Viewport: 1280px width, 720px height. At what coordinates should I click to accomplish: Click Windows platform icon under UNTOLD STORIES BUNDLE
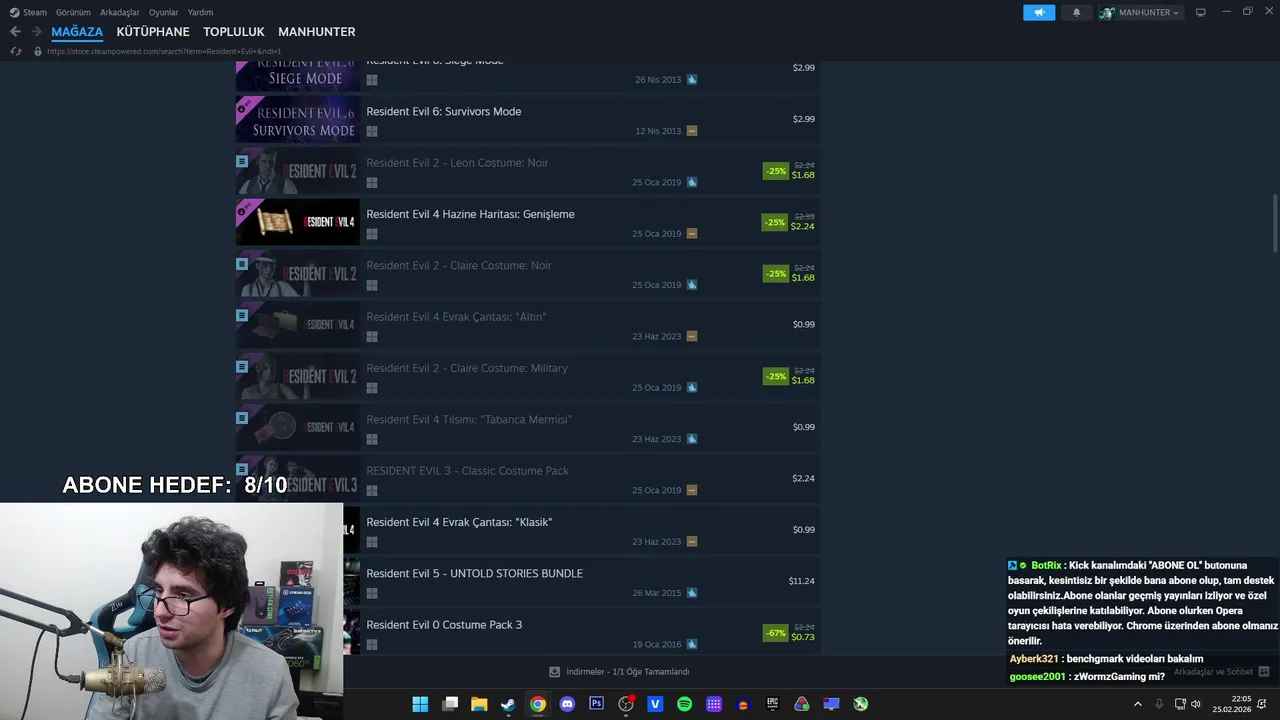(x=372, y=593)
